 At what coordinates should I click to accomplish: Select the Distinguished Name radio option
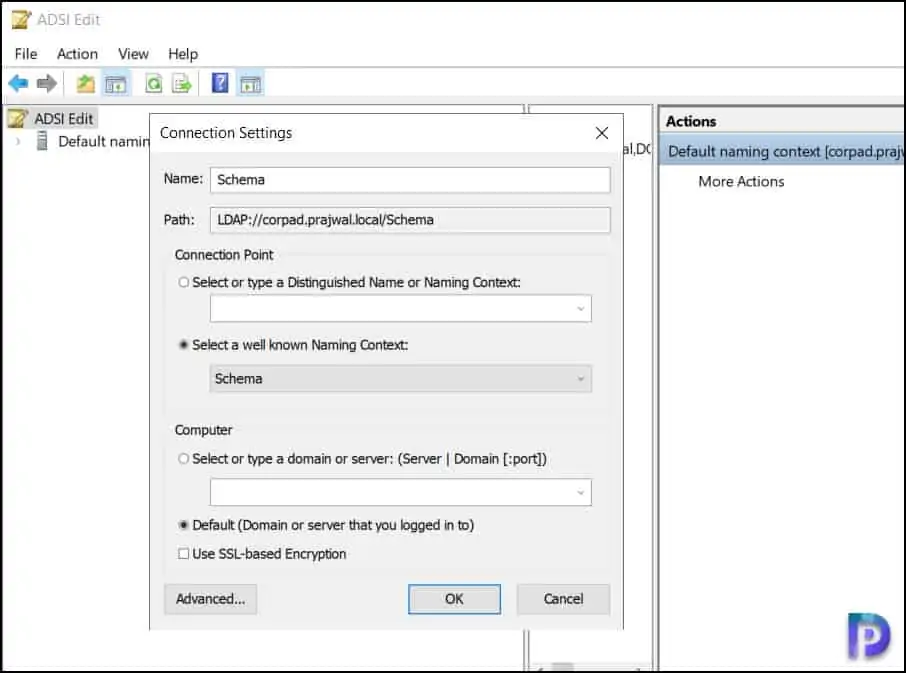pyautogui.click(x=183, y=282)
